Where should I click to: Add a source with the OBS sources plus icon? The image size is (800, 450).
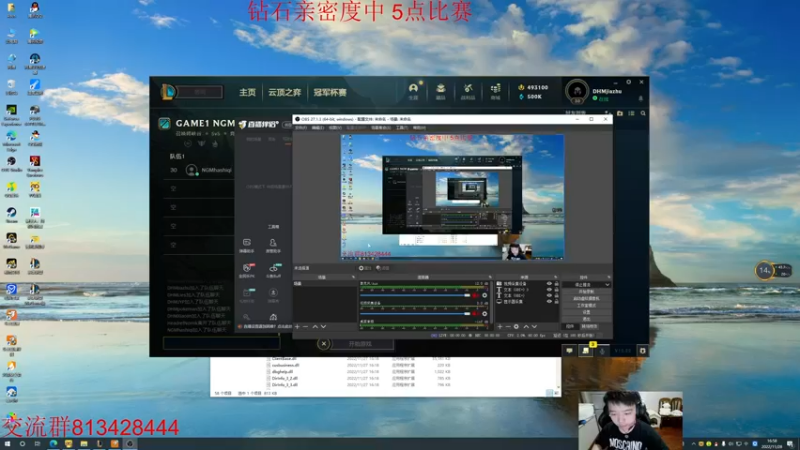point(500,327)
